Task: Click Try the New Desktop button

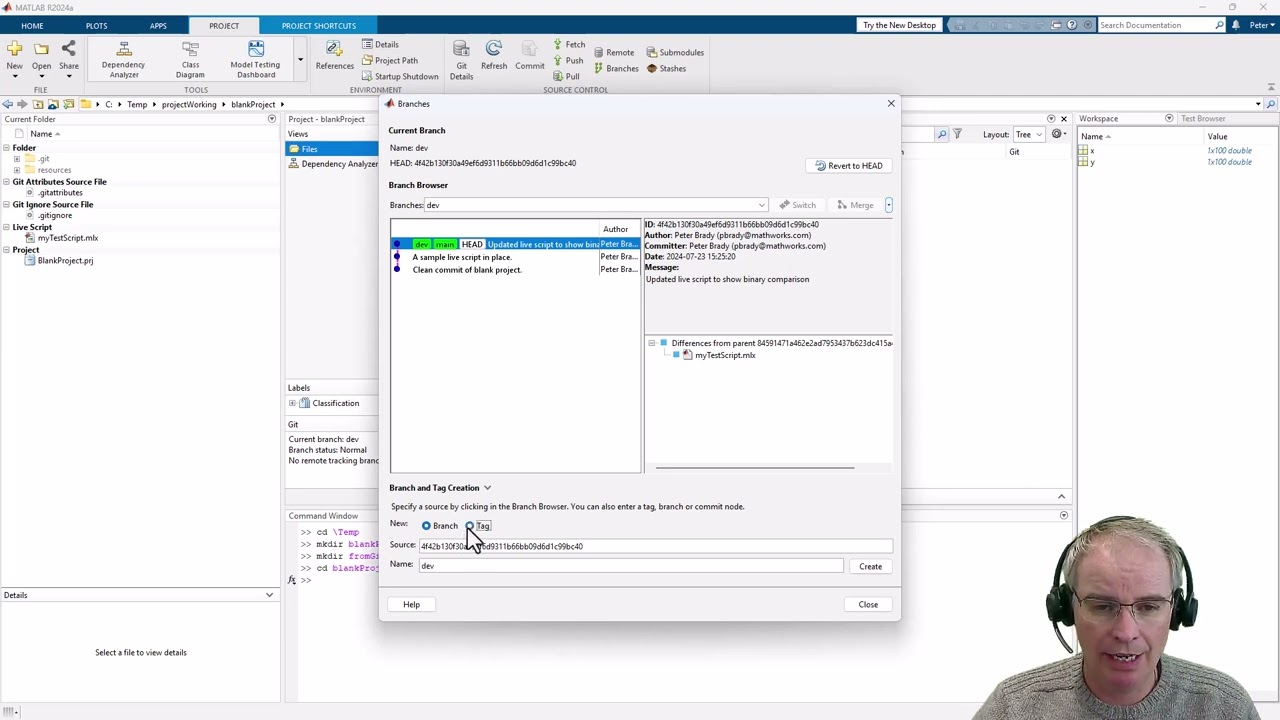Action: coord(899,25)
